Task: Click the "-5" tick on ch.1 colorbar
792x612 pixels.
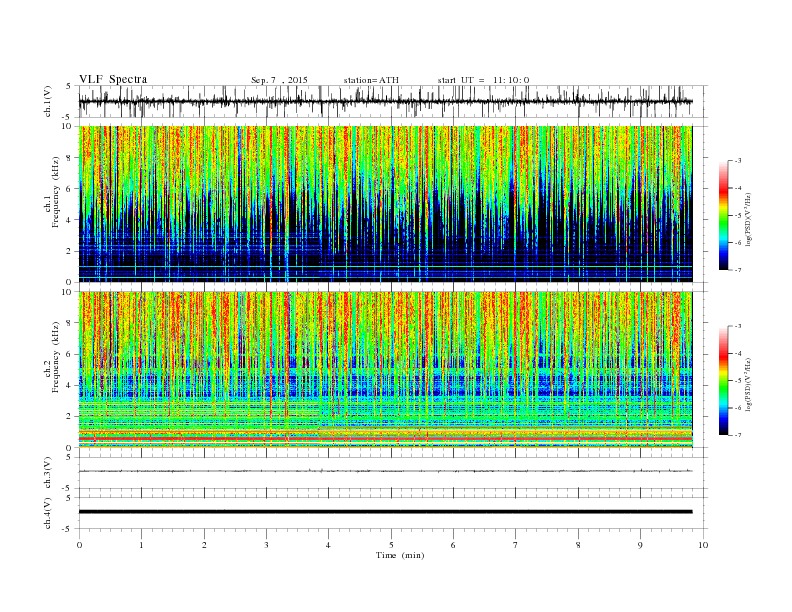Action: pyautogui.click(x=738, y=216)
